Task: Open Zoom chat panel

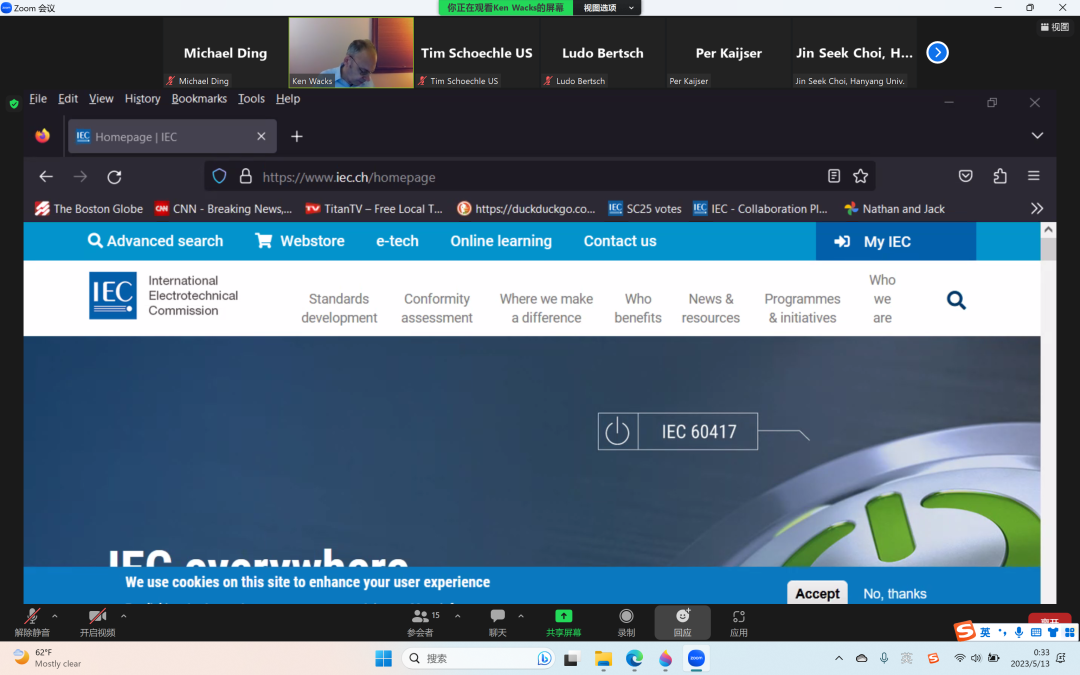Action: (x=497, y=622)
